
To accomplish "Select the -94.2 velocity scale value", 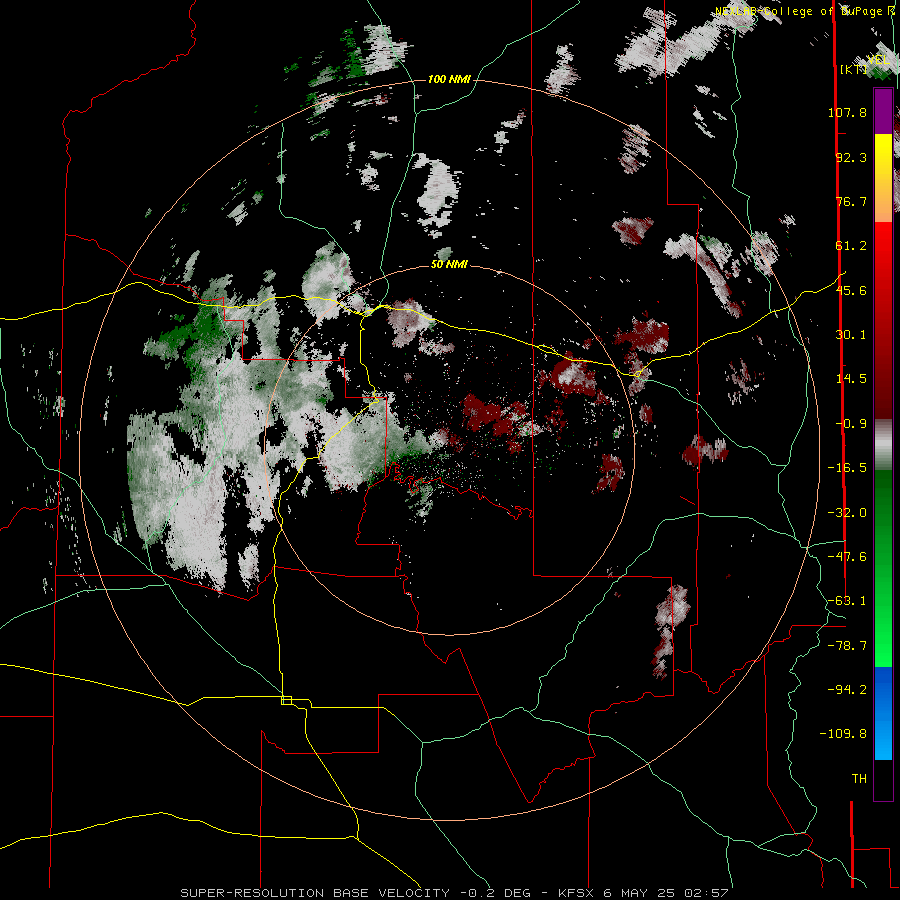I will tap(847, 689).
